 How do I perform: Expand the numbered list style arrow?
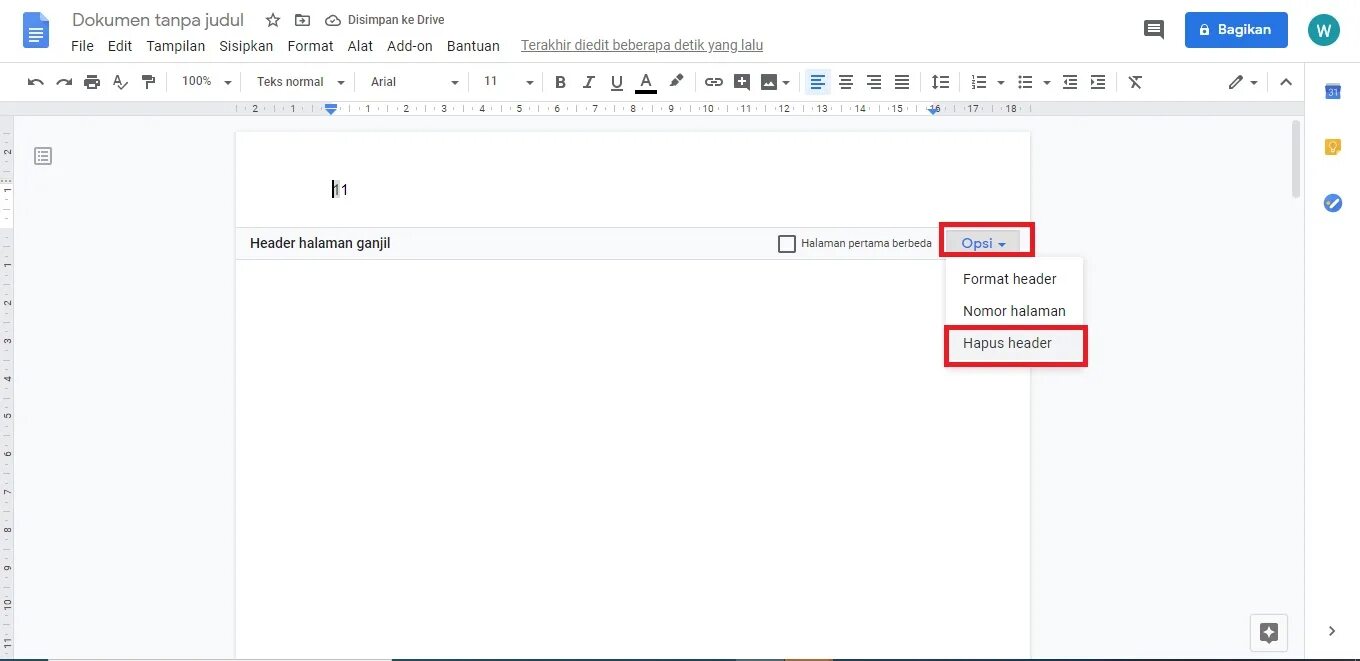coord(1000,82)
